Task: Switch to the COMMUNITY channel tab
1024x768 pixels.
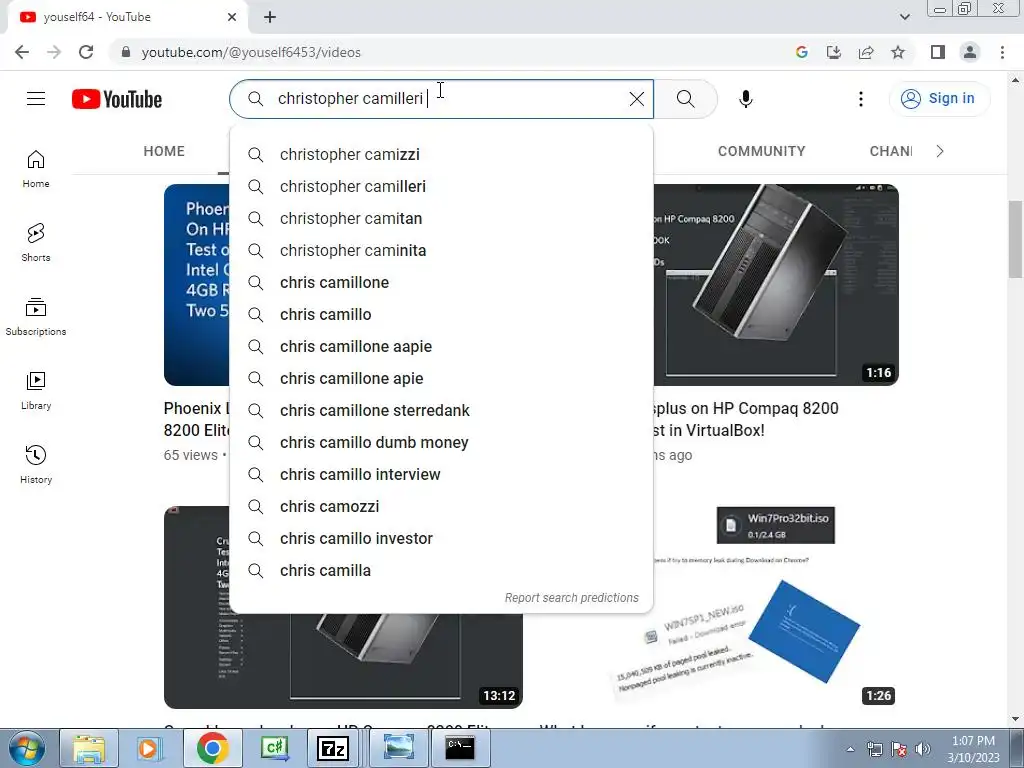Action: pos(761,152)
